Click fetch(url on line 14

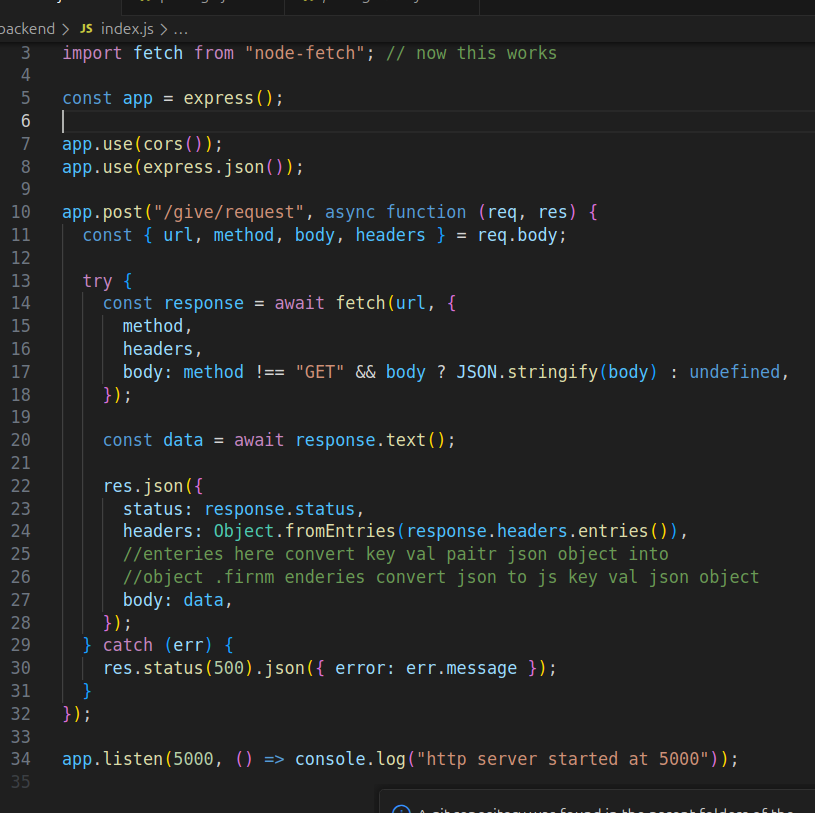380,303
